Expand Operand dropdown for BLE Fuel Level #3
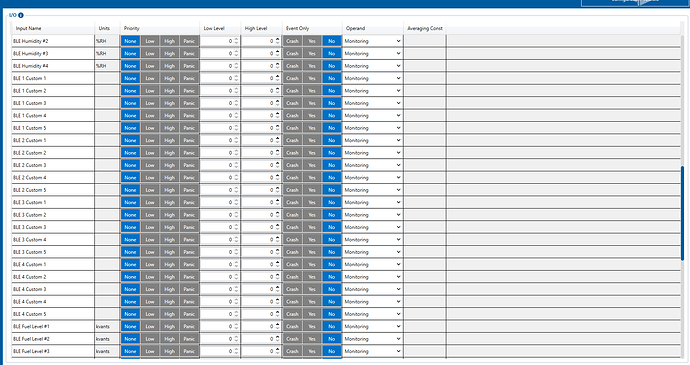 click(373, 351)
